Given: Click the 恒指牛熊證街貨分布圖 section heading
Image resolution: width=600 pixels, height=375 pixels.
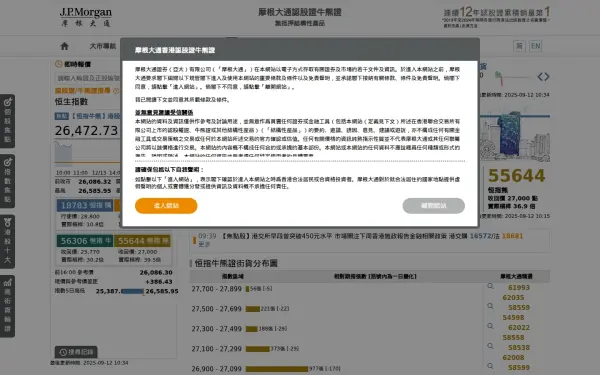Looking at the screenshot, I should pos(236,263).
